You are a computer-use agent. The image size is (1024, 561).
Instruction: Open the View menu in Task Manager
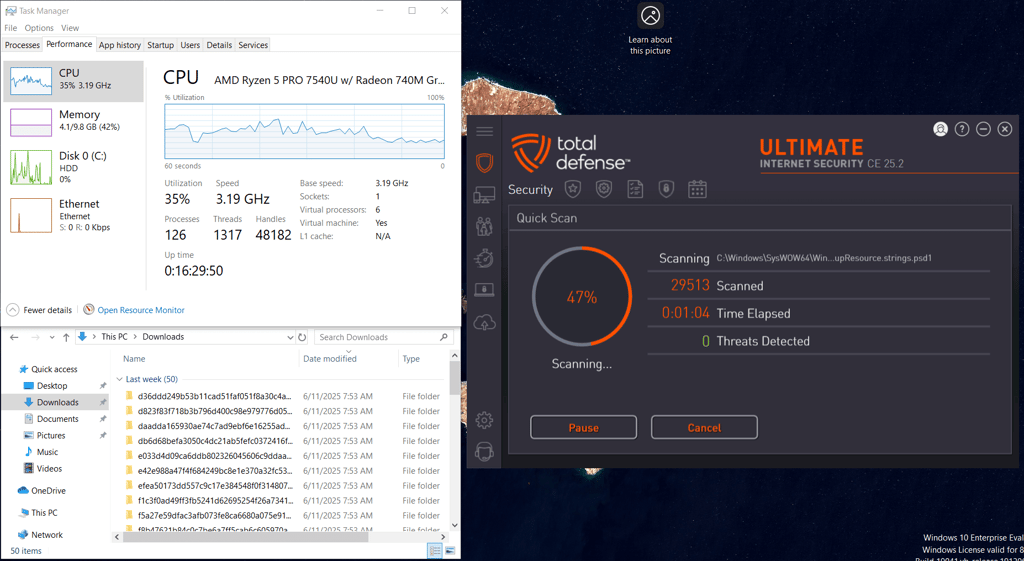point(70,28)
